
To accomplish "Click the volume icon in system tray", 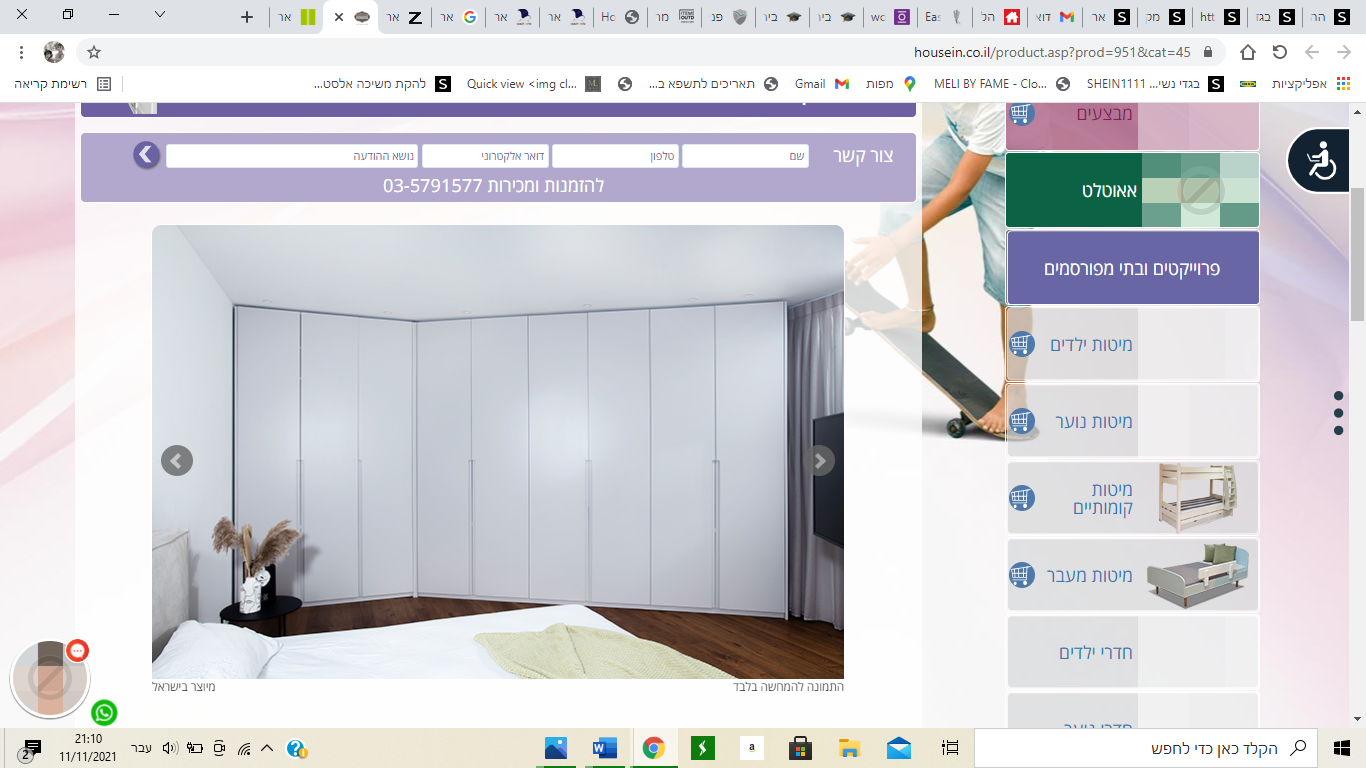I will point(169,748).
